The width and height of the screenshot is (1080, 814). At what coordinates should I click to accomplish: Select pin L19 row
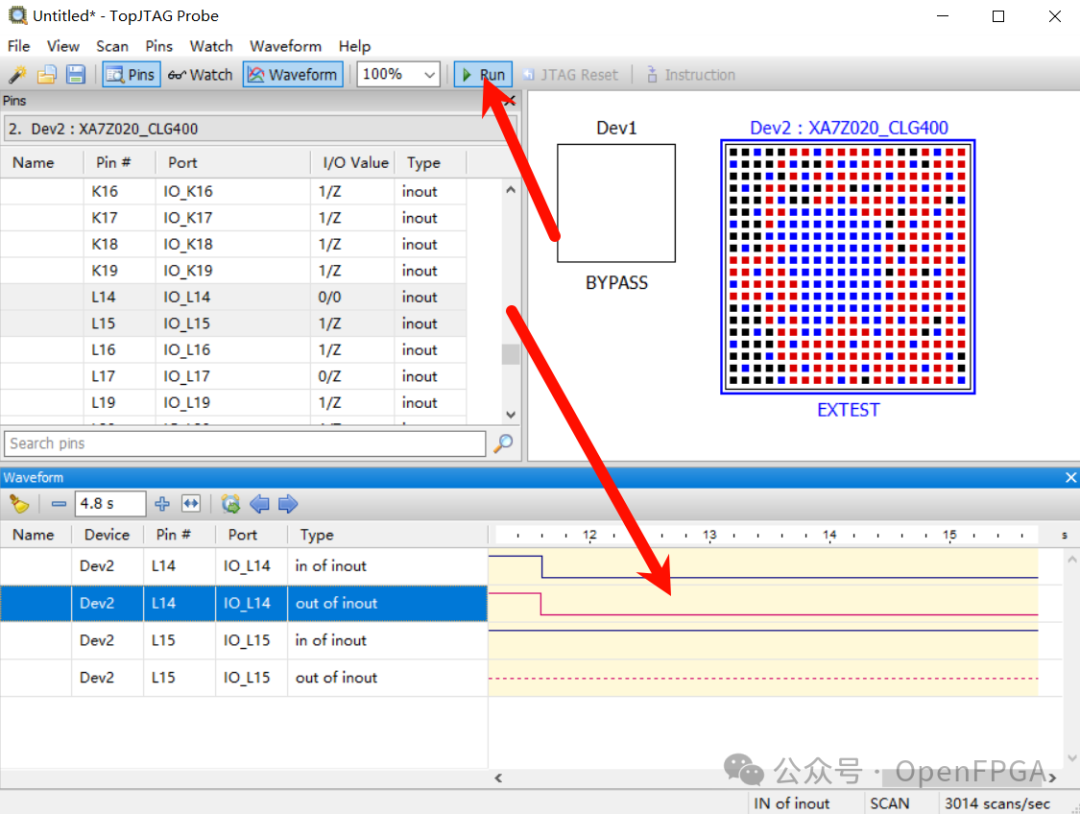tap(233, 403)
